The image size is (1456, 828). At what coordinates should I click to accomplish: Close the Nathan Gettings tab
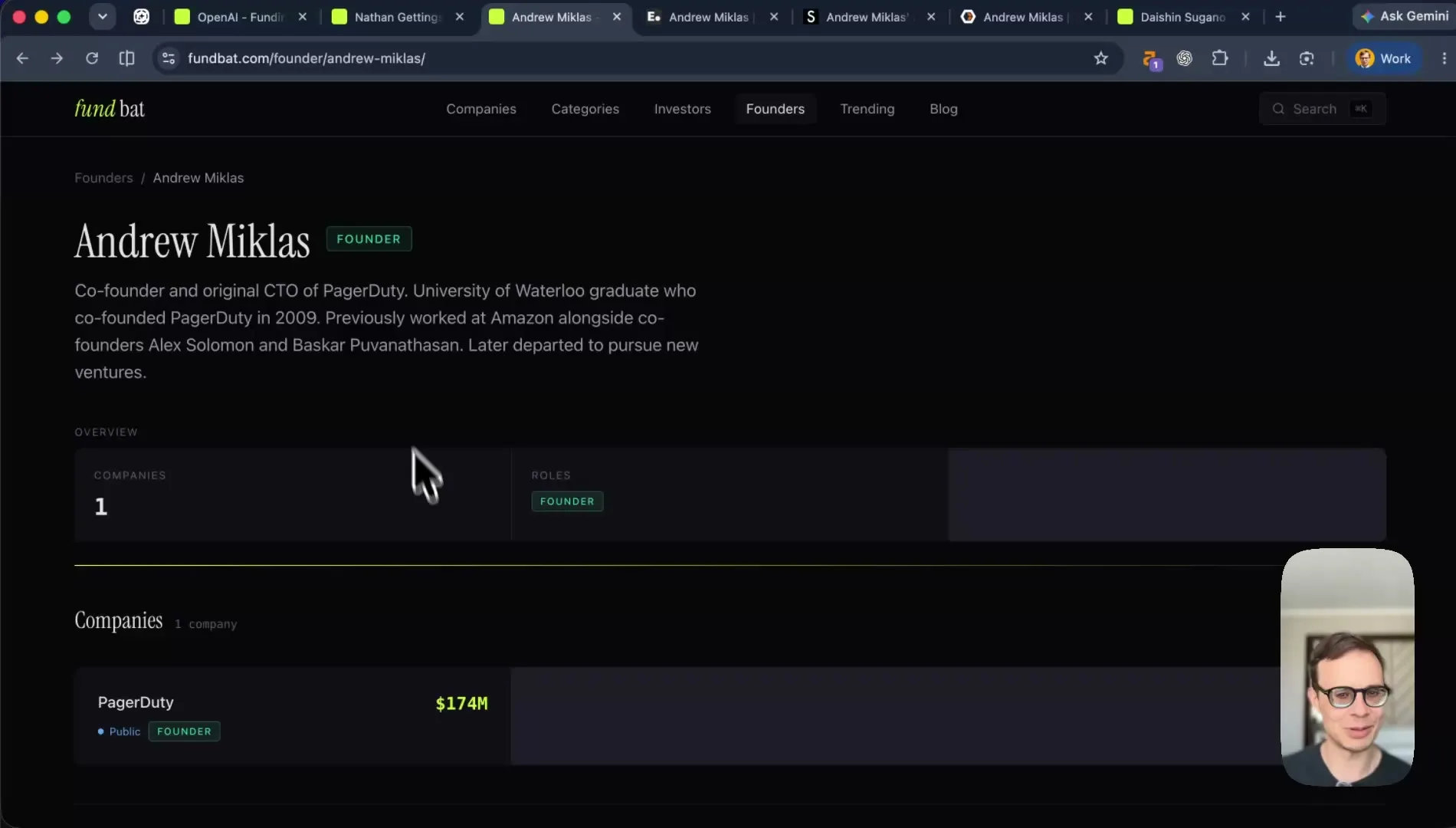tap(460, 17)
